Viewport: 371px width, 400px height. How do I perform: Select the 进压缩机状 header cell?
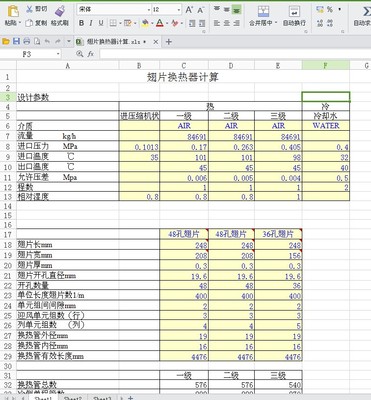click(139, 116)
